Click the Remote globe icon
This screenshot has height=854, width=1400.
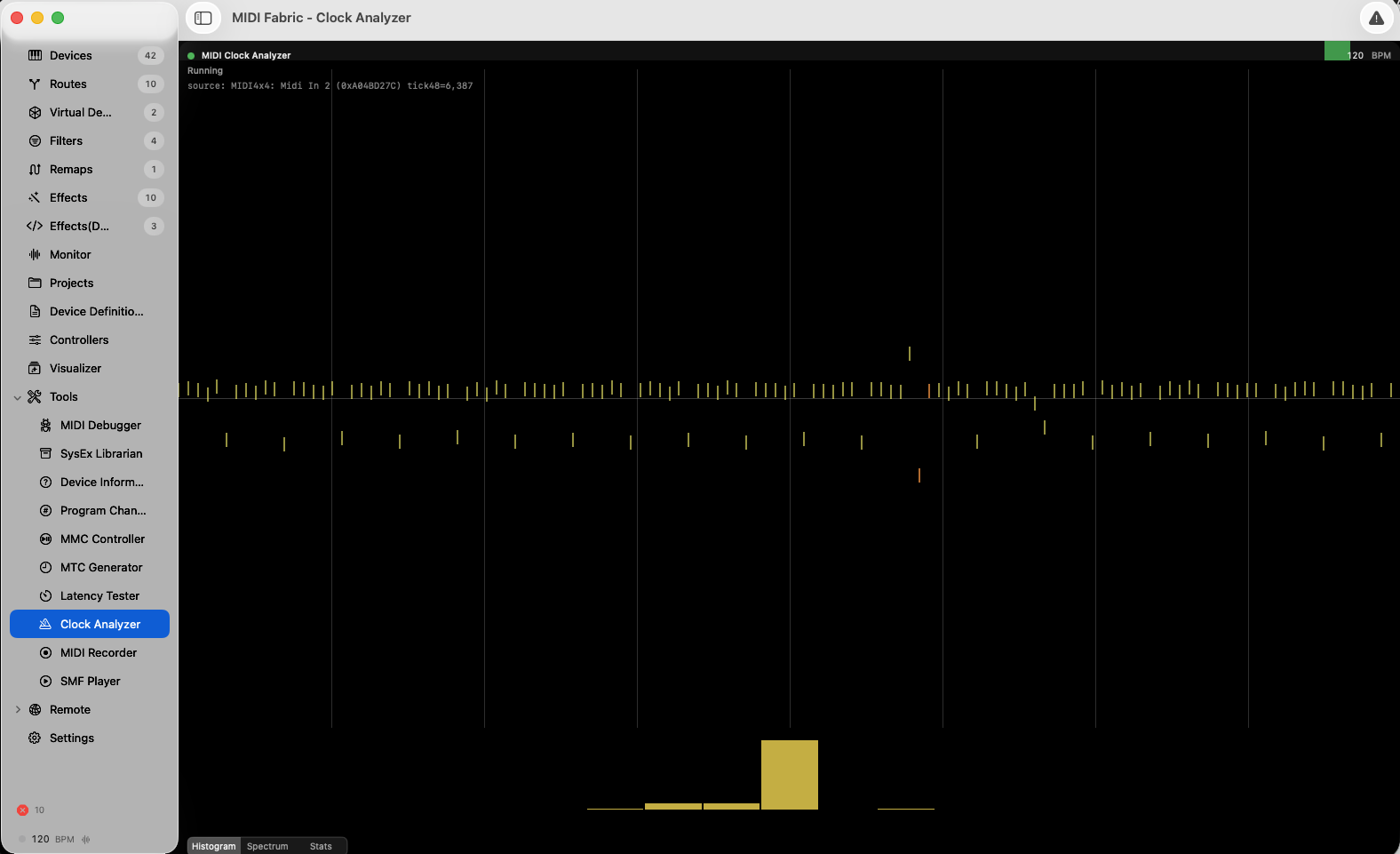[x=35, y=709]
